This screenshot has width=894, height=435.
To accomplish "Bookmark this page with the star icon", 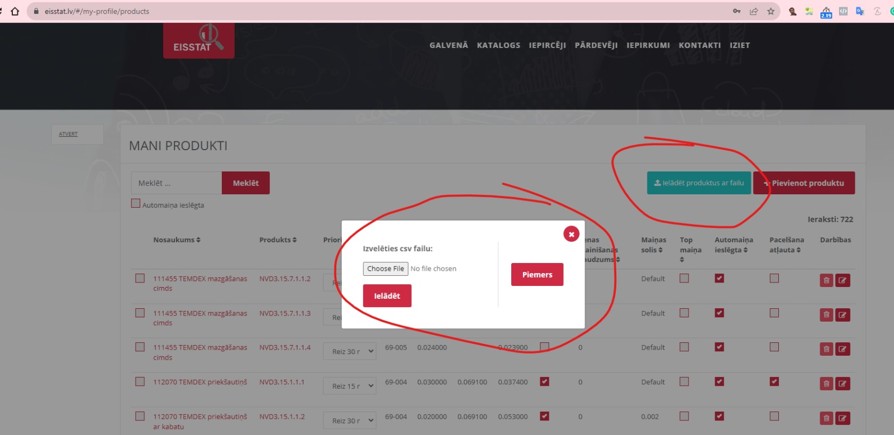I will coord(771,11).
